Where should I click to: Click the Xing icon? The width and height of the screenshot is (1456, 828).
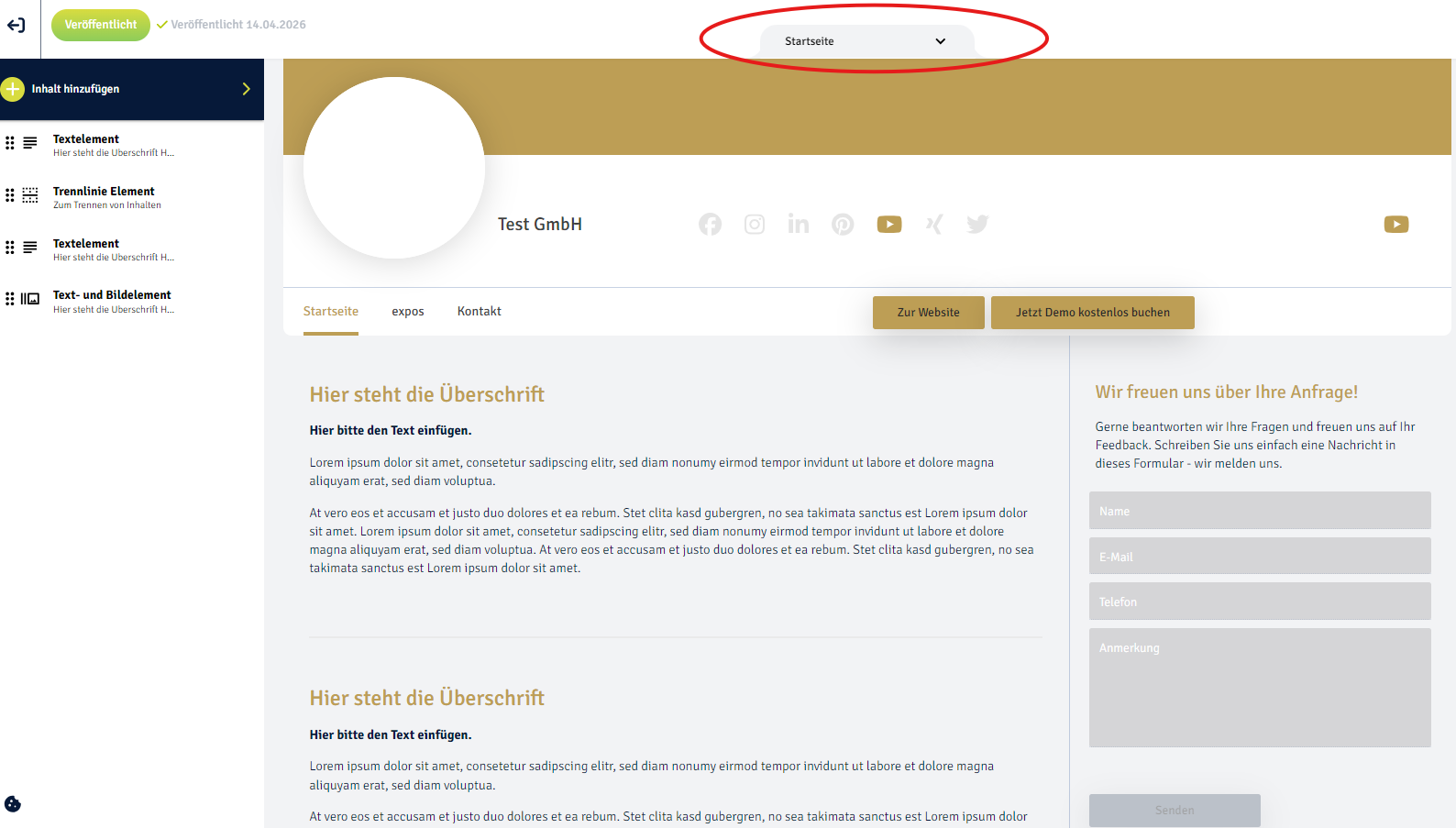coord(933,225)
